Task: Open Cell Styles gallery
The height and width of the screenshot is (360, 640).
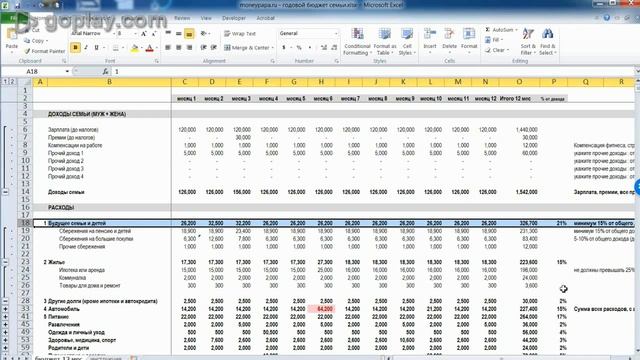Action: click(407, 42)
